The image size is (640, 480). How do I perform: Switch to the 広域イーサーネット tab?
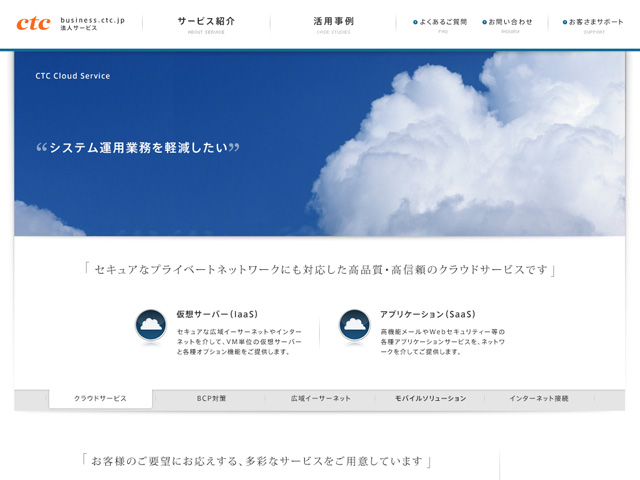click(320, 398)
